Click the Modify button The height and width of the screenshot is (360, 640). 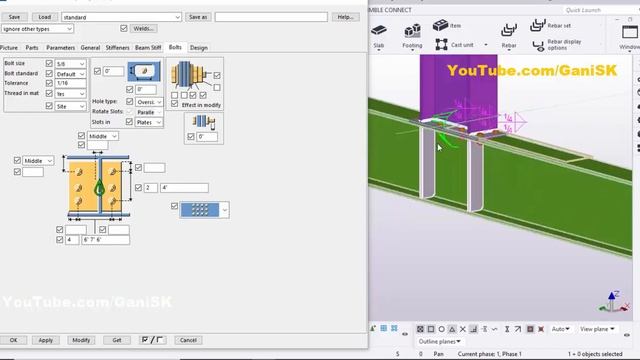[x=81, y=340]
